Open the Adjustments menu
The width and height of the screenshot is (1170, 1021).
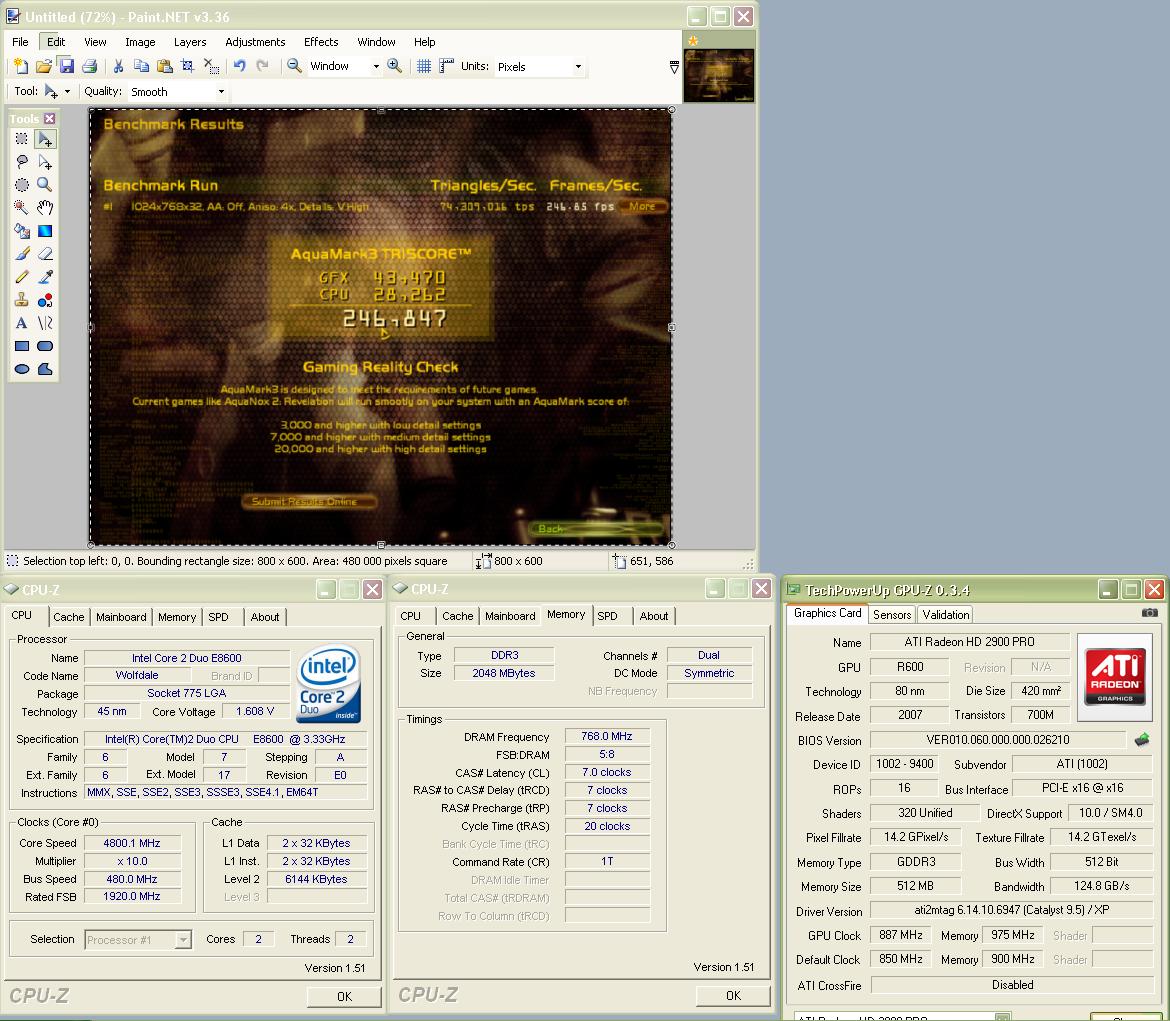pyautogui.click(x=254, y=42)
